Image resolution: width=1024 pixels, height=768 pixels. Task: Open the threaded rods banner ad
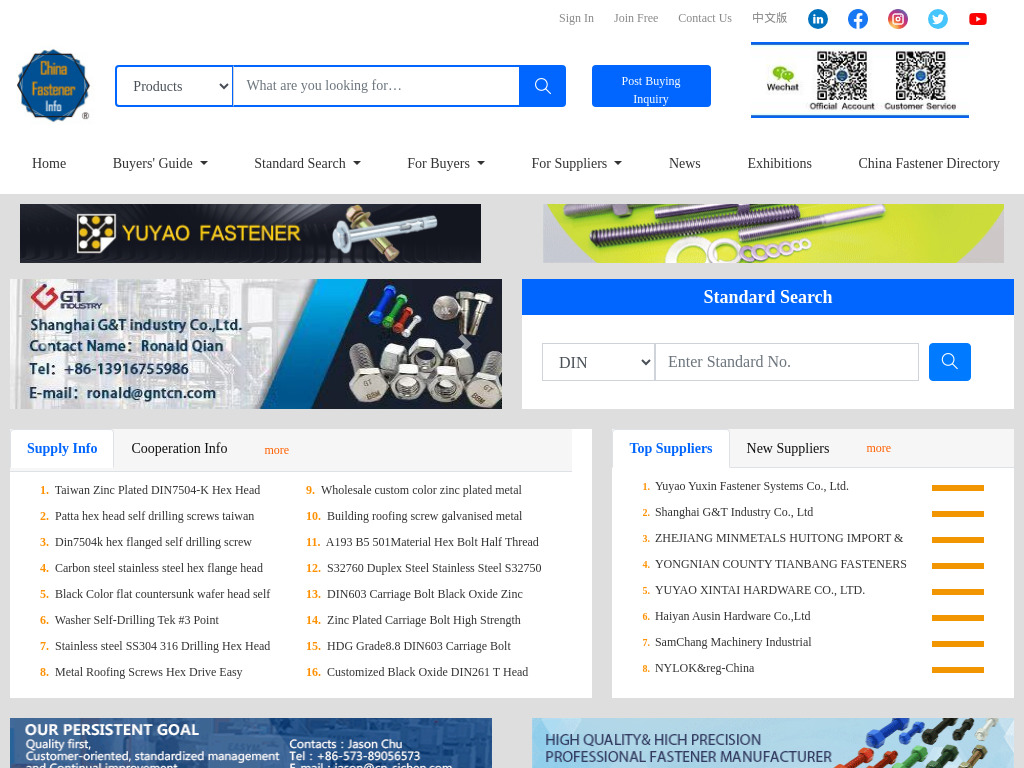tap(773, 234)
